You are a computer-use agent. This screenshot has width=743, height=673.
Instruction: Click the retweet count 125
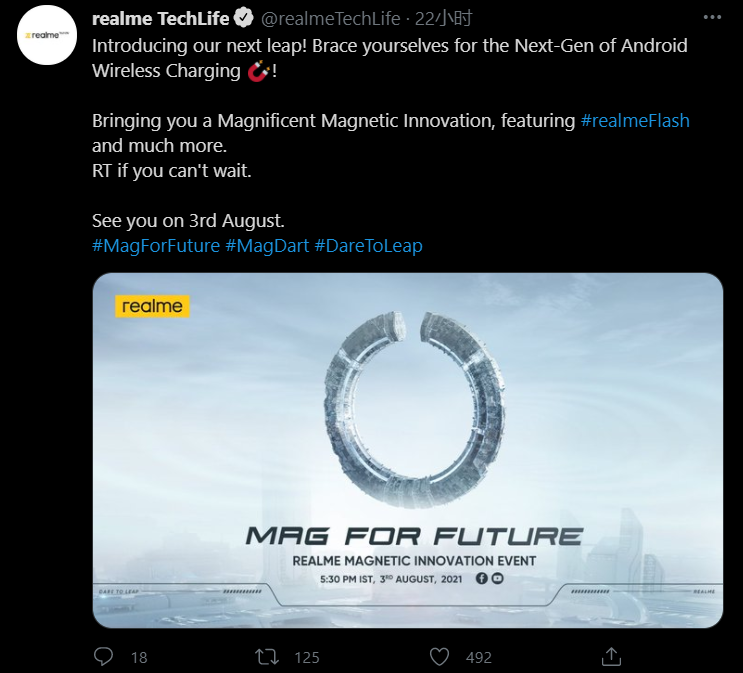click(x=306, y=657)
